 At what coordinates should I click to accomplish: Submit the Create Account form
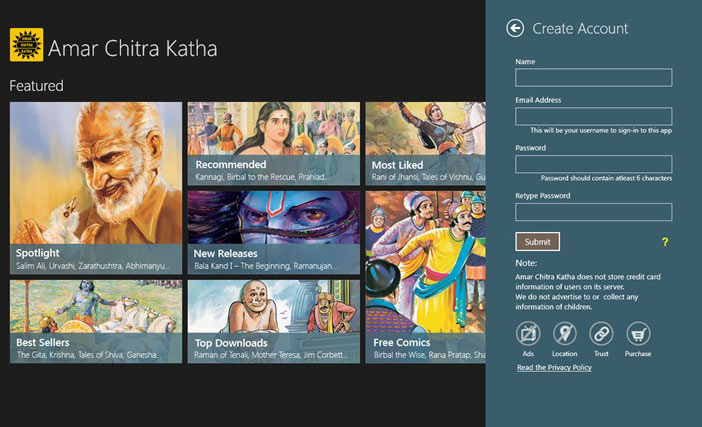click(537, 242)
